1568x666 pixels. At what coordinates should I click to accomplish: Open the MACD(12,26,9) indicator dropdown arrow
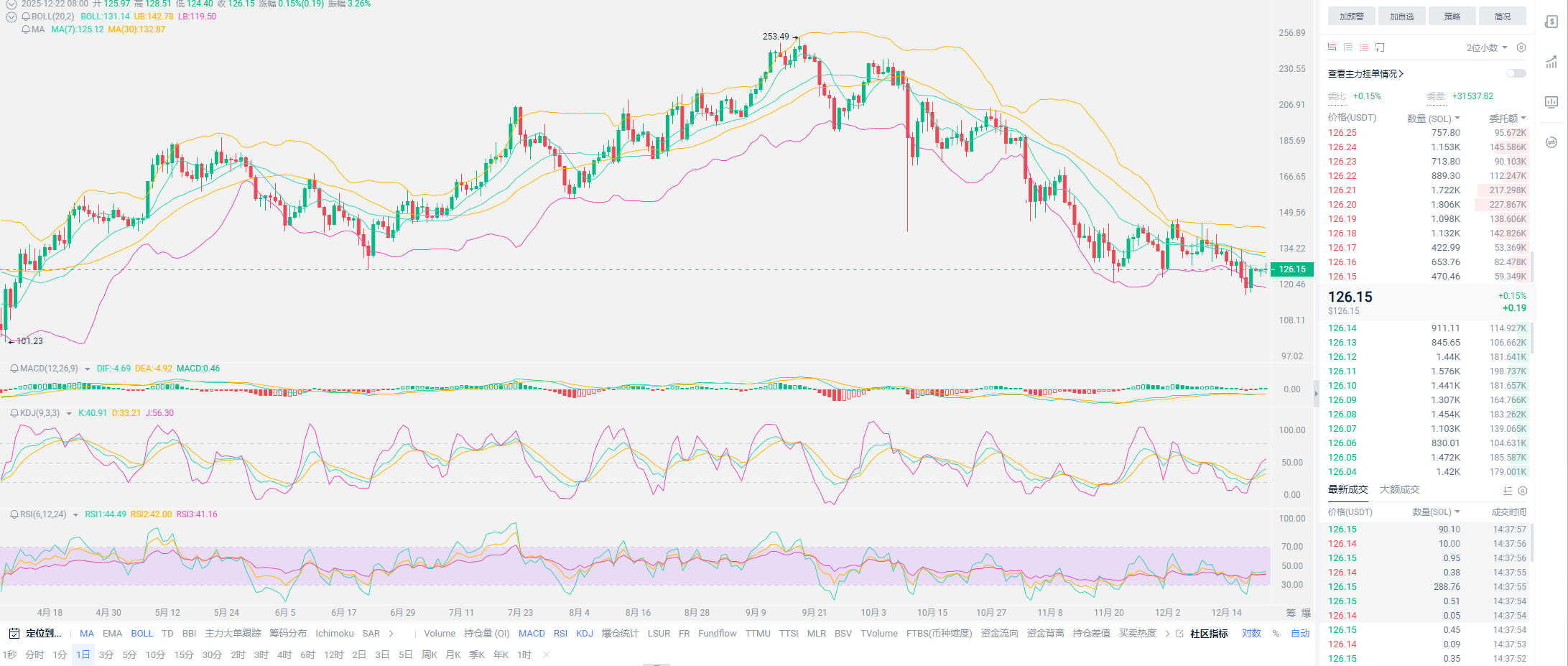(88, 369)
